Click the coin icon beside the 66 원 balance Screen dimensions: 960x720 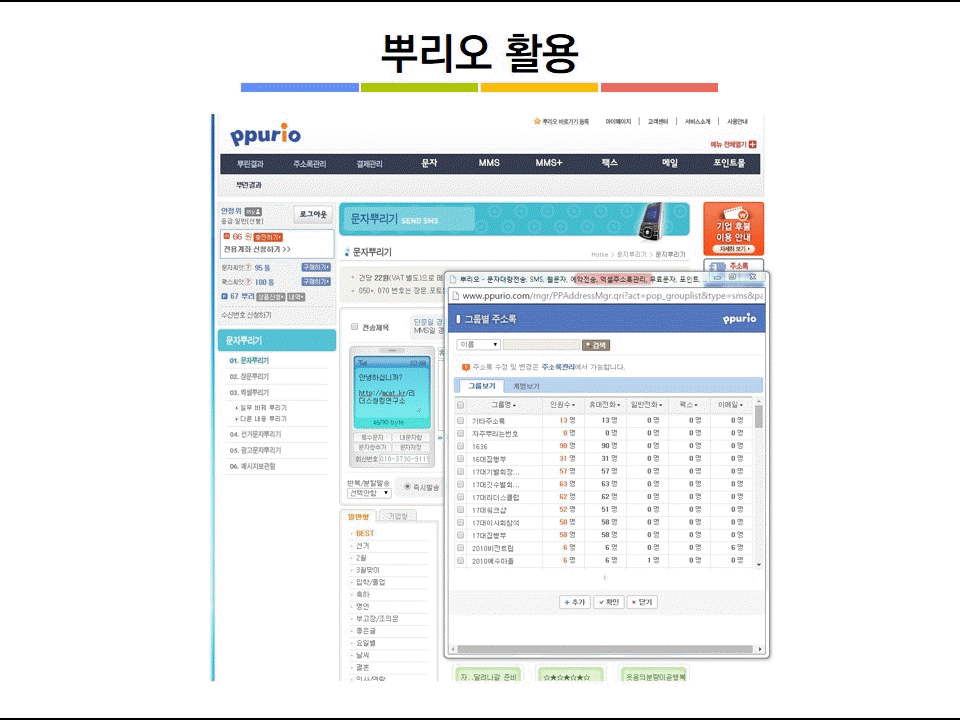click(227, 236)
